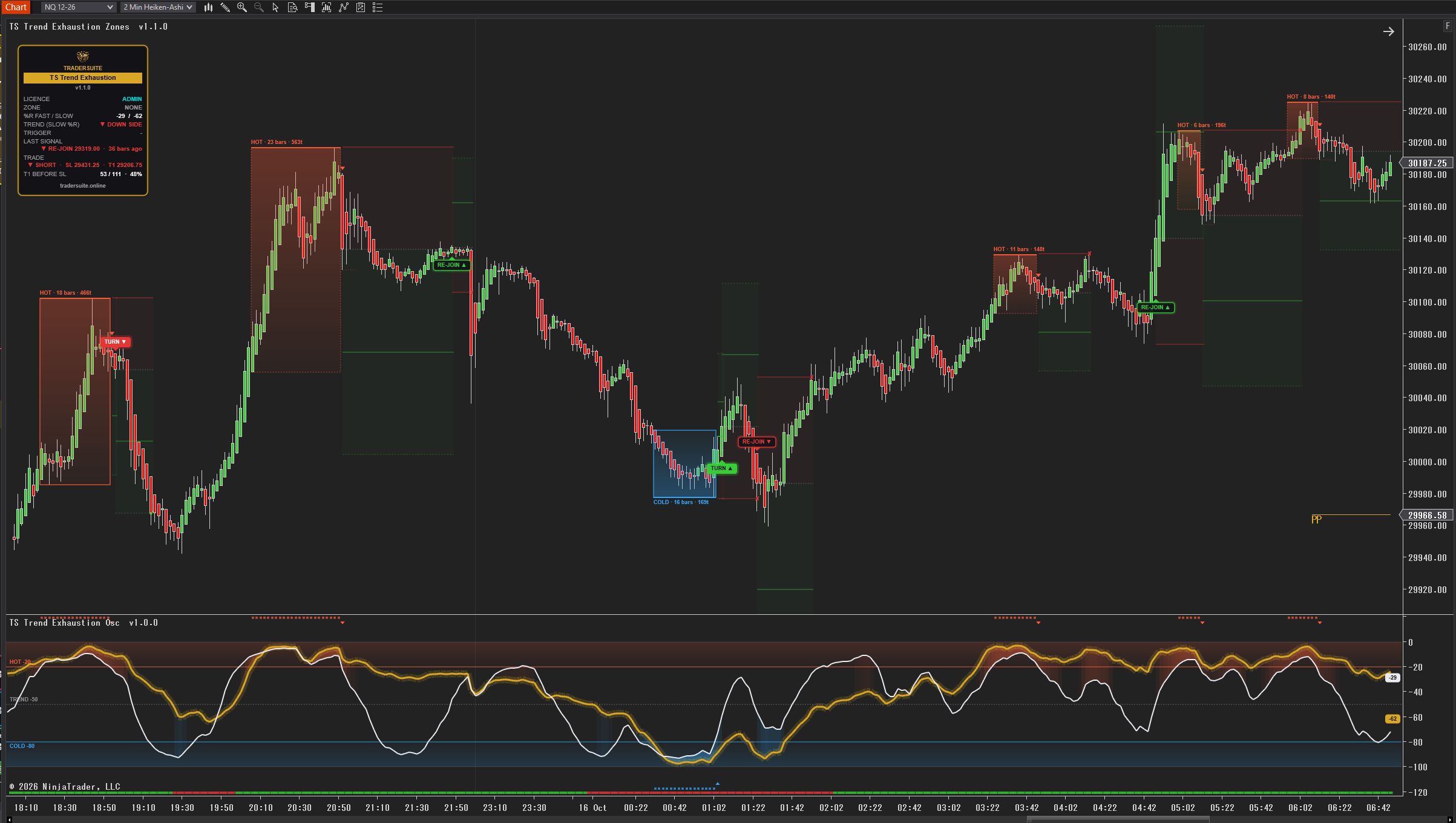The width and height of the screenshot is (1456, 823).
Task: Select the cursor pointer tool
Action: pos(275,7)
